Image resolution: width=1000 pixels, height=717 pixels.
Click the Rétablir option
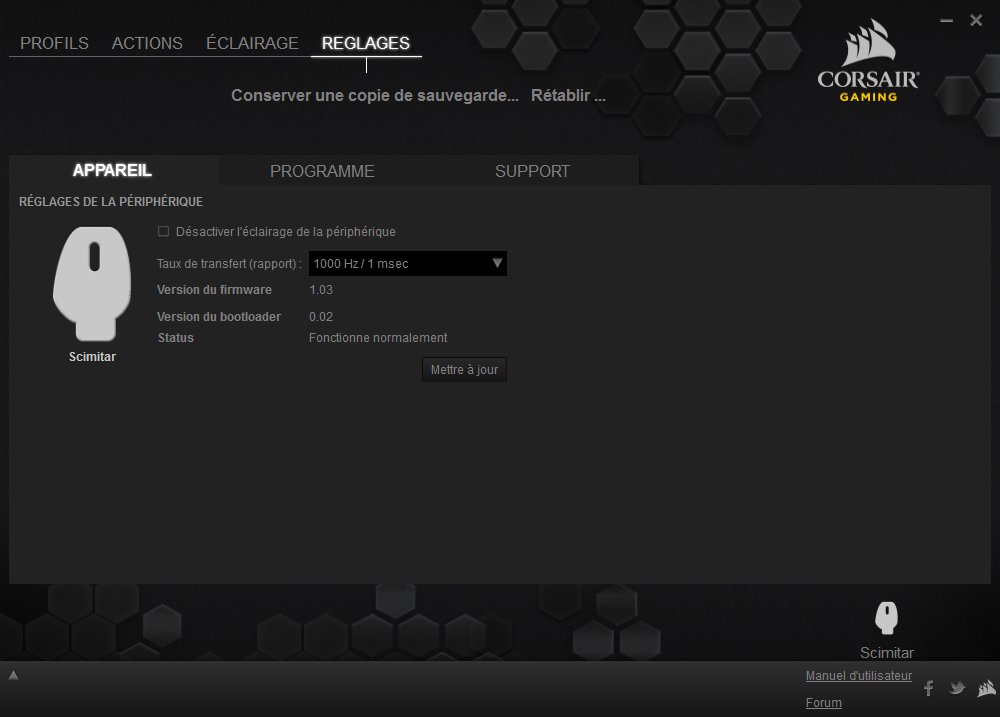(568, 95)
